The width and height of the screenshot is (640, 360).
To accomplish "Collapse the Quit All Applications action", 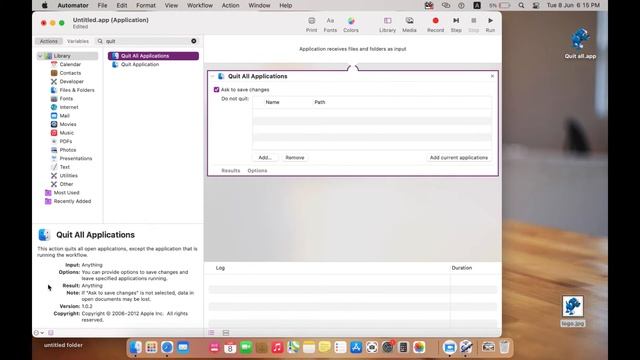I will pos(212,76).
